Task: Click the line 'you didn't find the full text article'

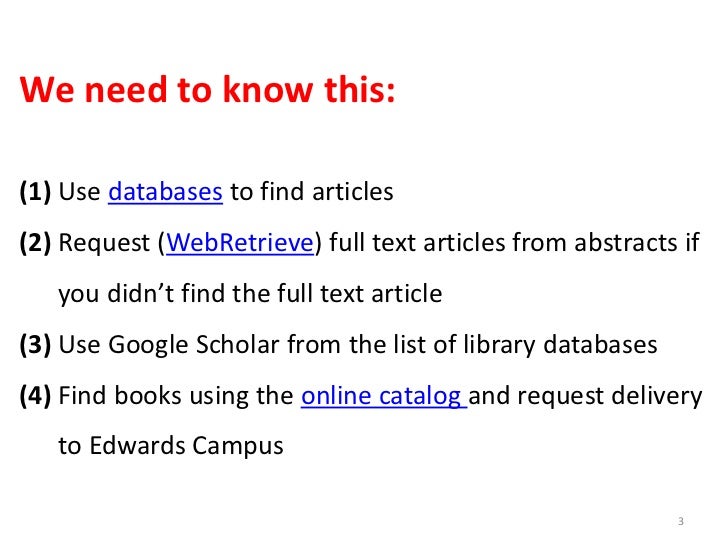Action: 250,294
